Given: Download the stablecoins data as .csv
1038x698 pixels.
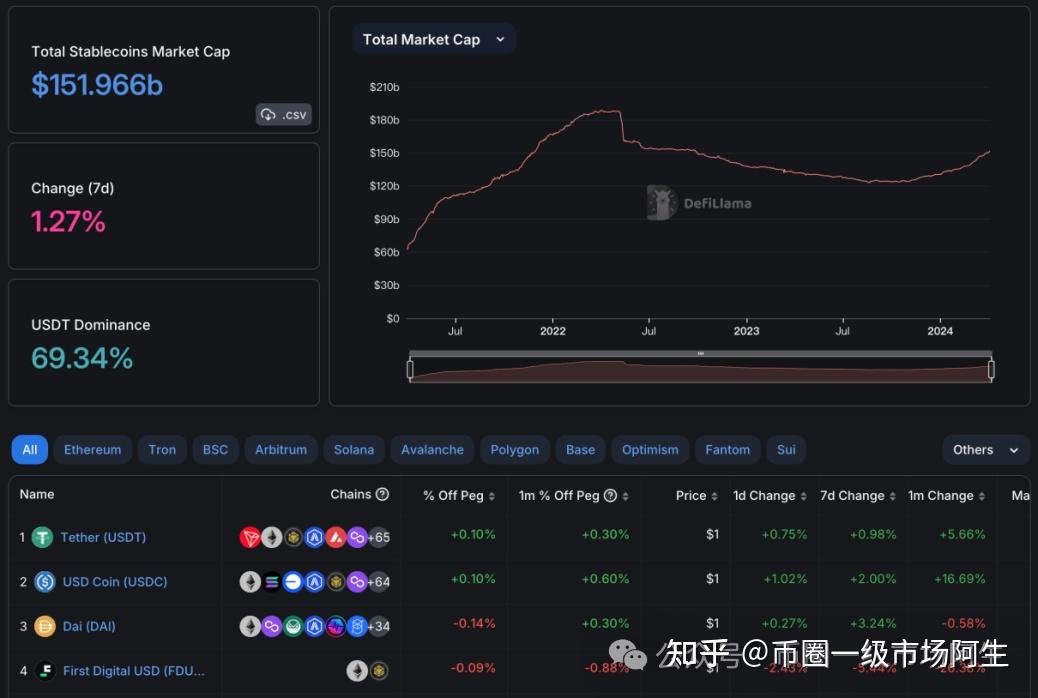Looking at the screenshot, I should point(283,115).
